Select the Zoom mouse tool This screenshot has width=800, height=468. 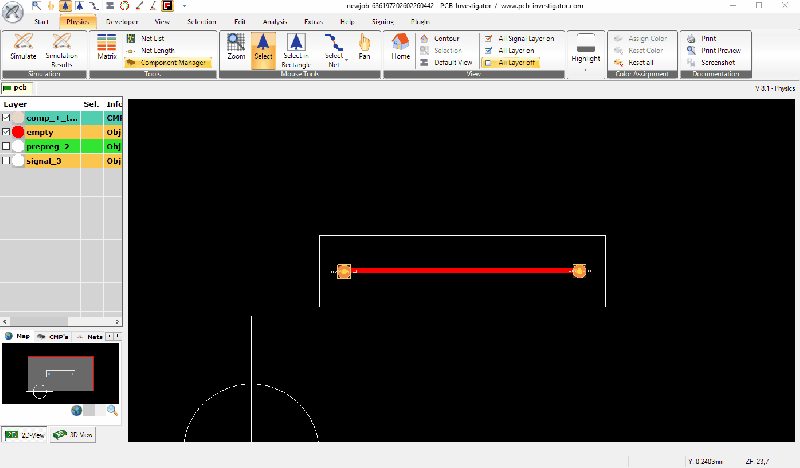(x=236, y=47)
